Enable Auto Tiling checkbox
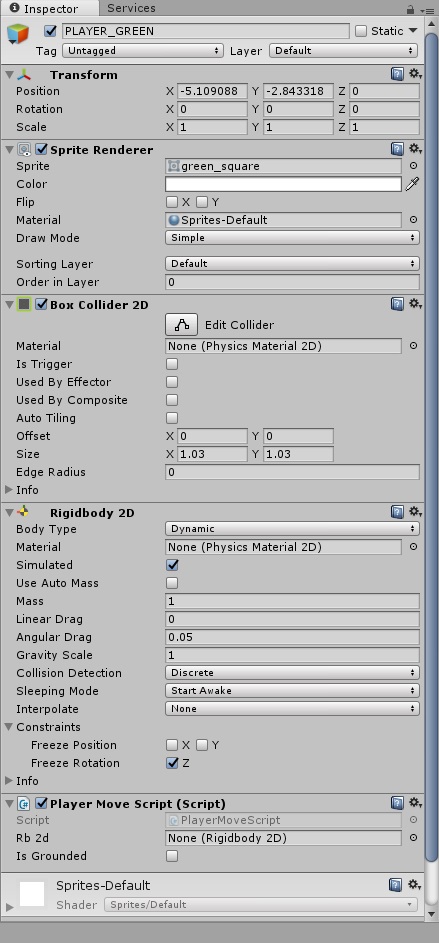 (x=172, y=418)
